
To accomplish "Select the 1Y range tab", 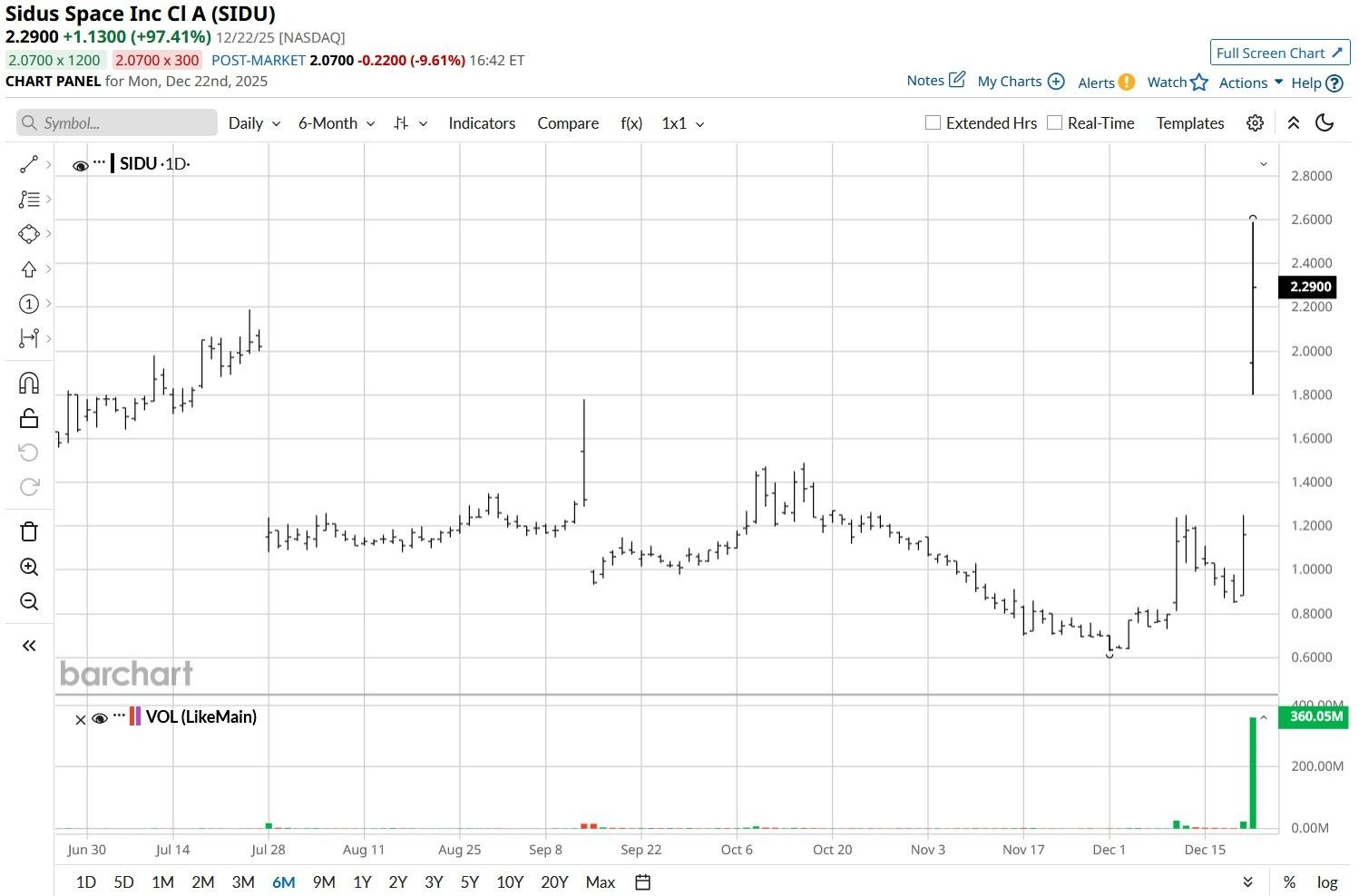I will pyautogui.click(x=362, y=882).
